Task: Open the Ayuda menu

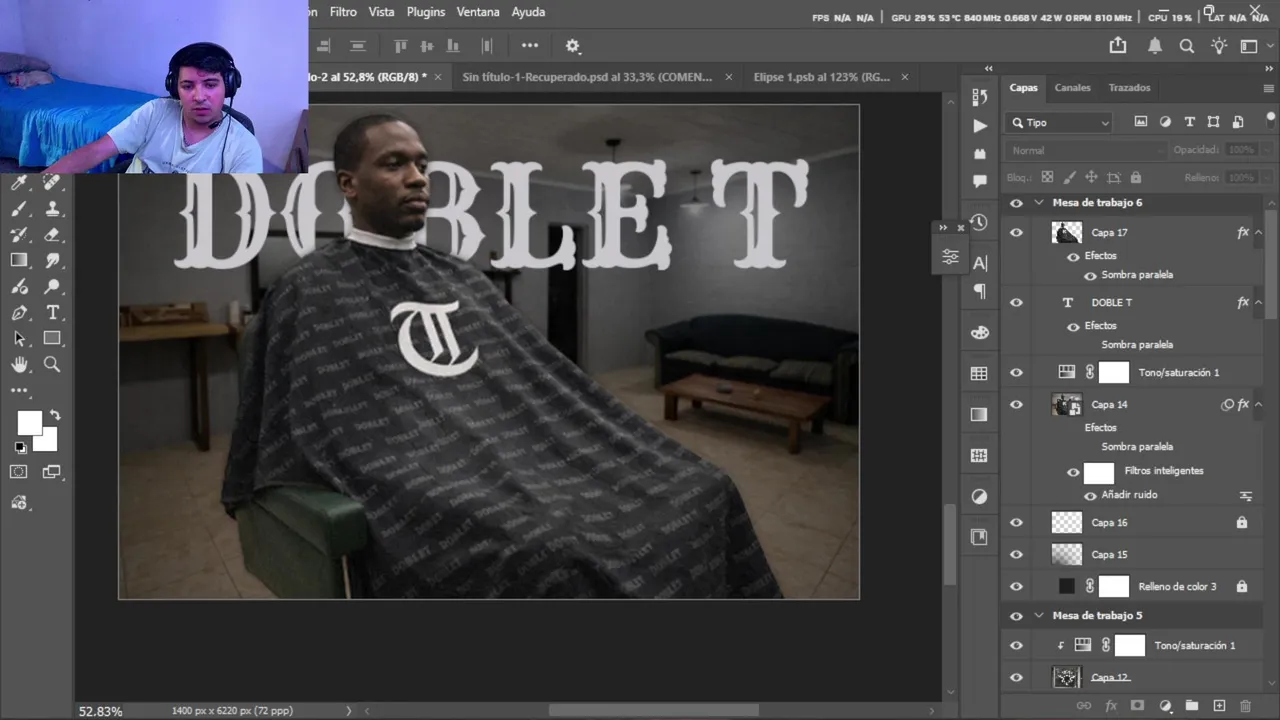Action: click(528, 12)
